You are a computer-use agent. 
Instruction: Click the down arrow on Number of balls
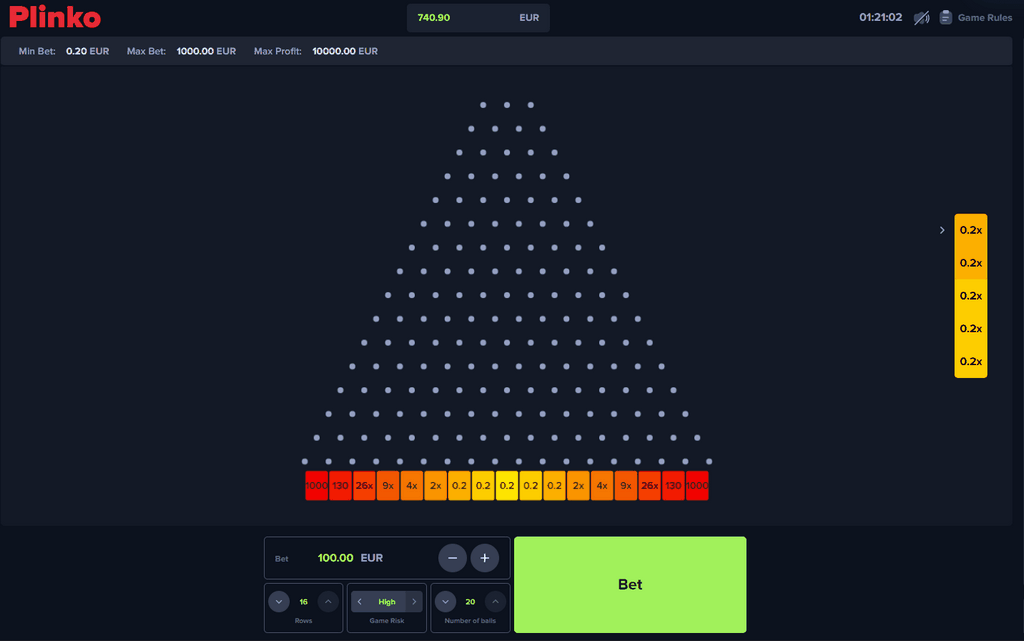pyautogui.click(x=445, y=601)
